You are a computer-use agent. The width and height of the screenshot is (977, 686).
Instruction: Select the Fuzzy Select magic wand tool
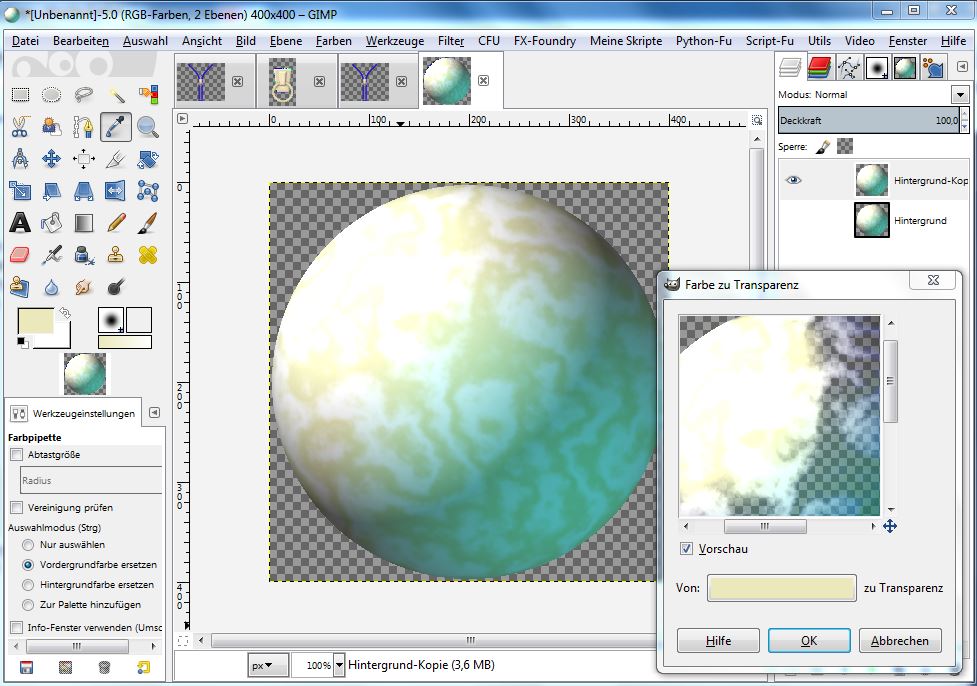[x=116, y=95]
